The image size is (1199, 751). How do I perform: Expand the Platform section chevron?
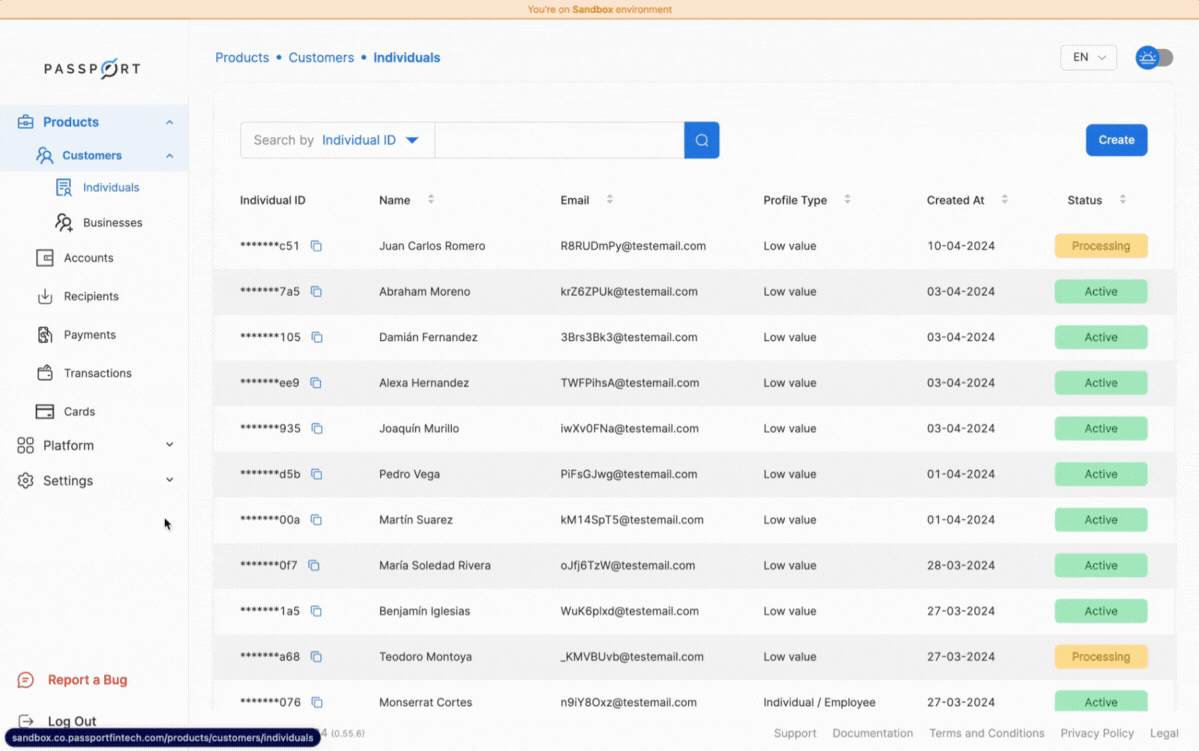pyautogui.click(x=169, y=445)
